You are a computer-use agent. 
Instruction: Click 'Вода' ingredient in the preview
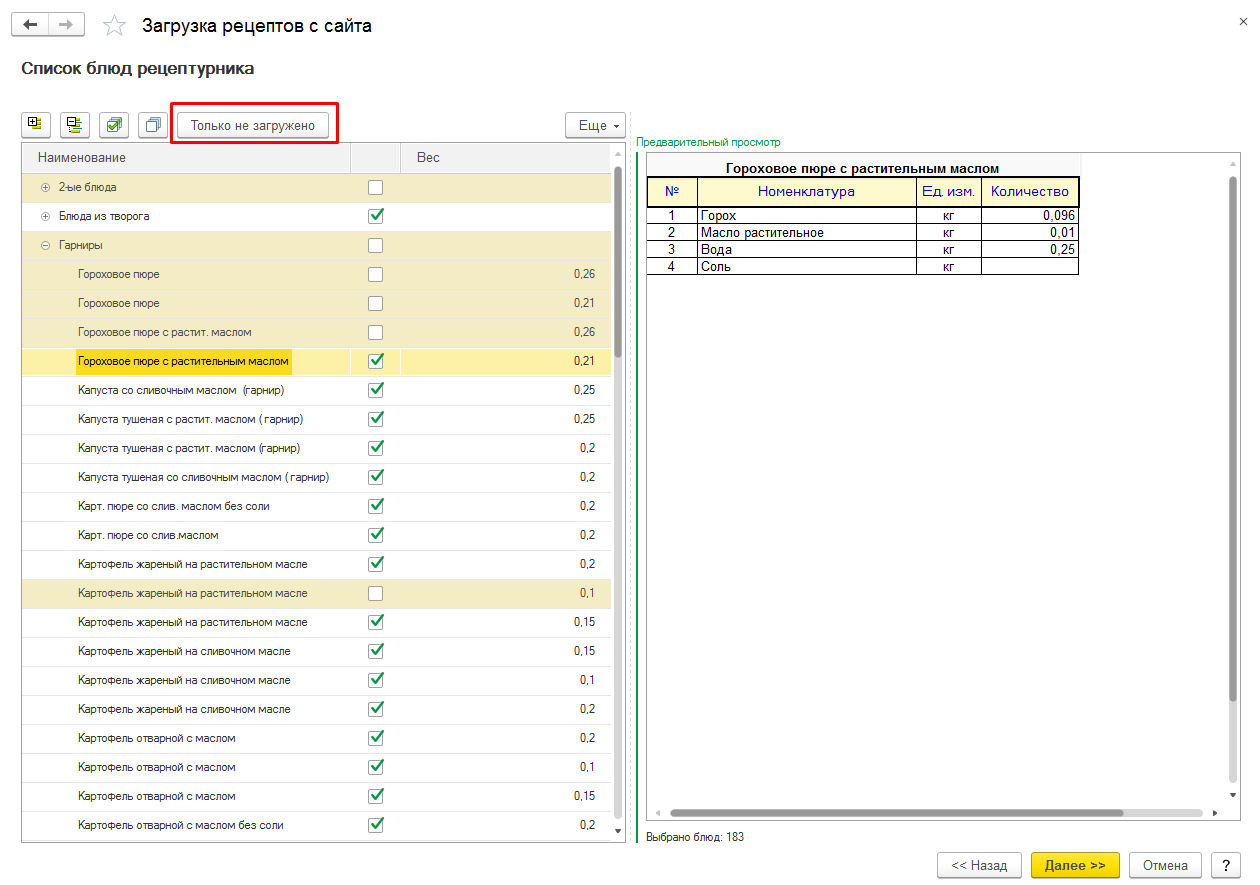(807, 249)
